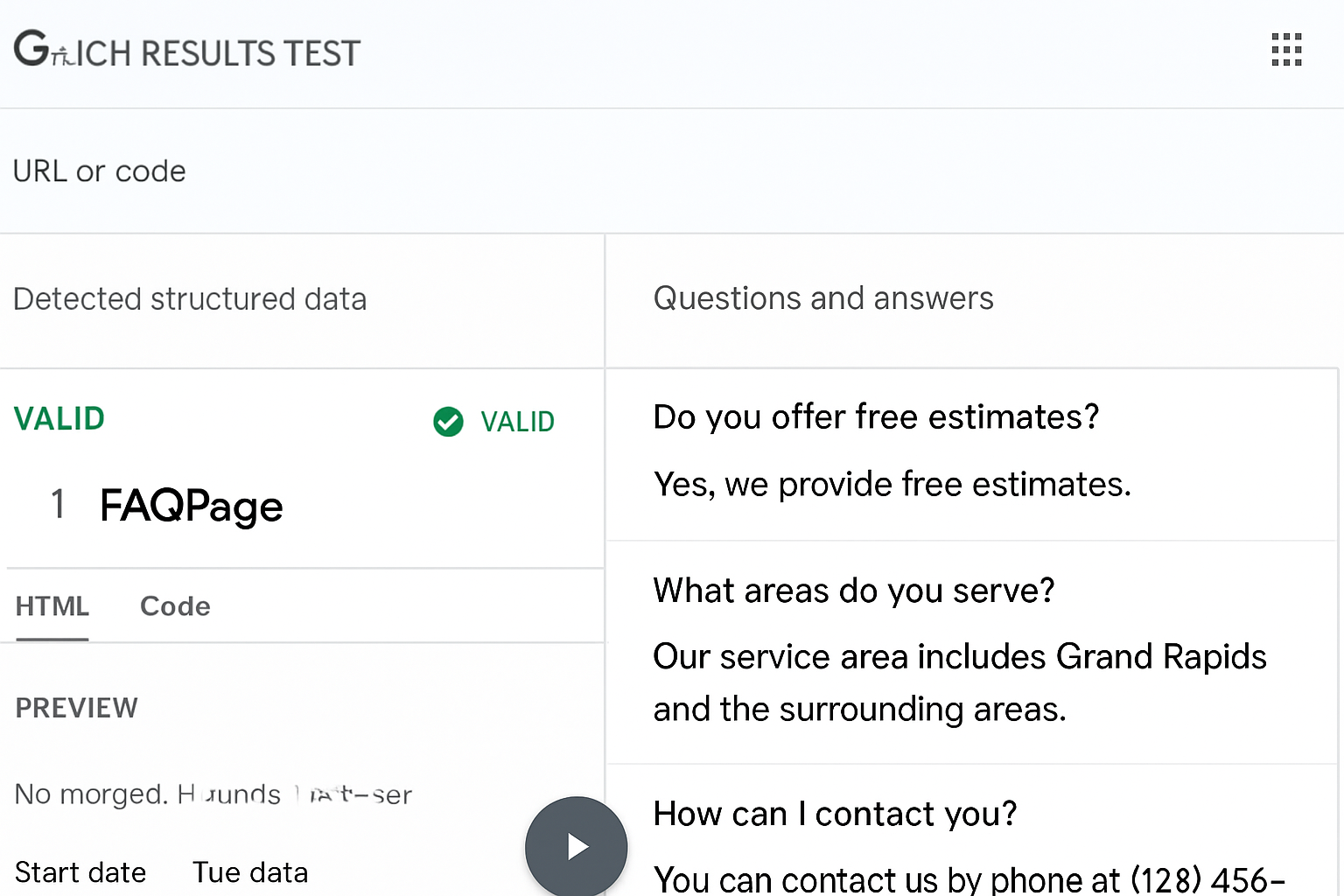Click into the URL or code field

coord(100,171)
